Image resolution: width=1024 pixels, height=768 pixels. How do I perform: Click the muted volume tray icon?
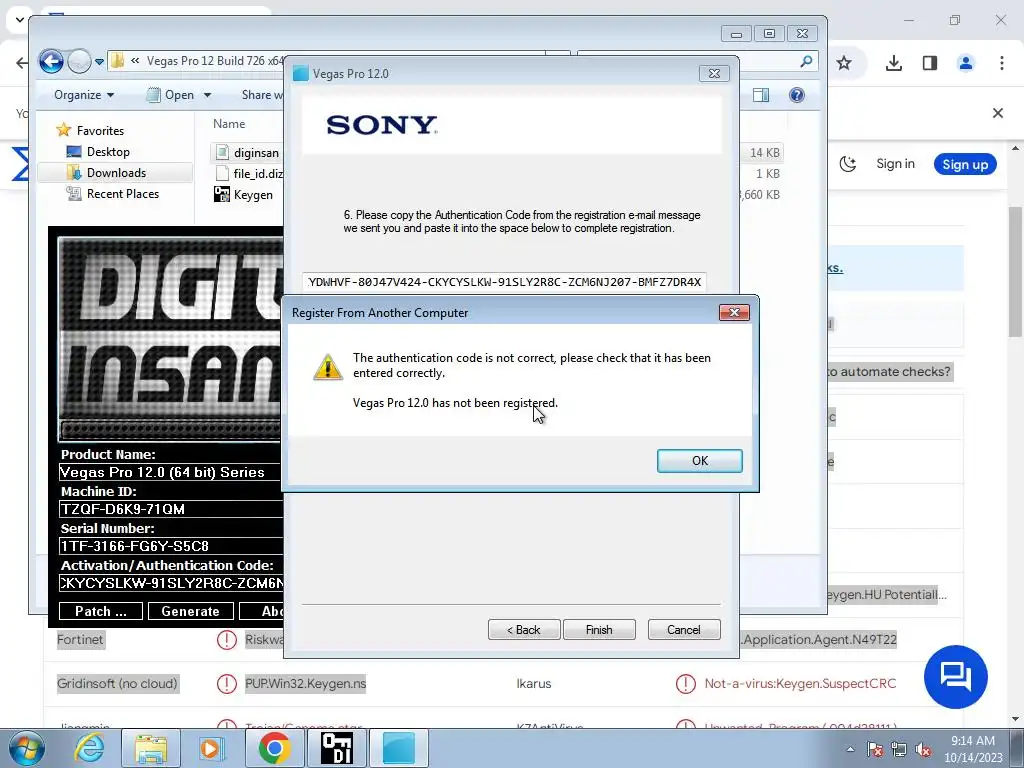tap(923, 749)
